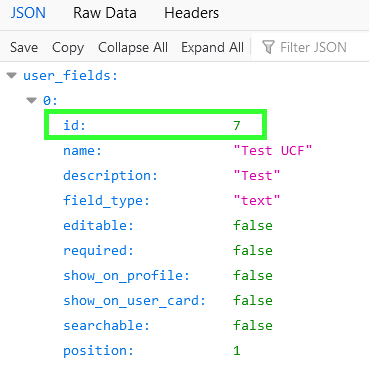Image resolution: width=369 pixels, height=371 pixels.
Task: Select the editable false row
Action: [168, 226]
